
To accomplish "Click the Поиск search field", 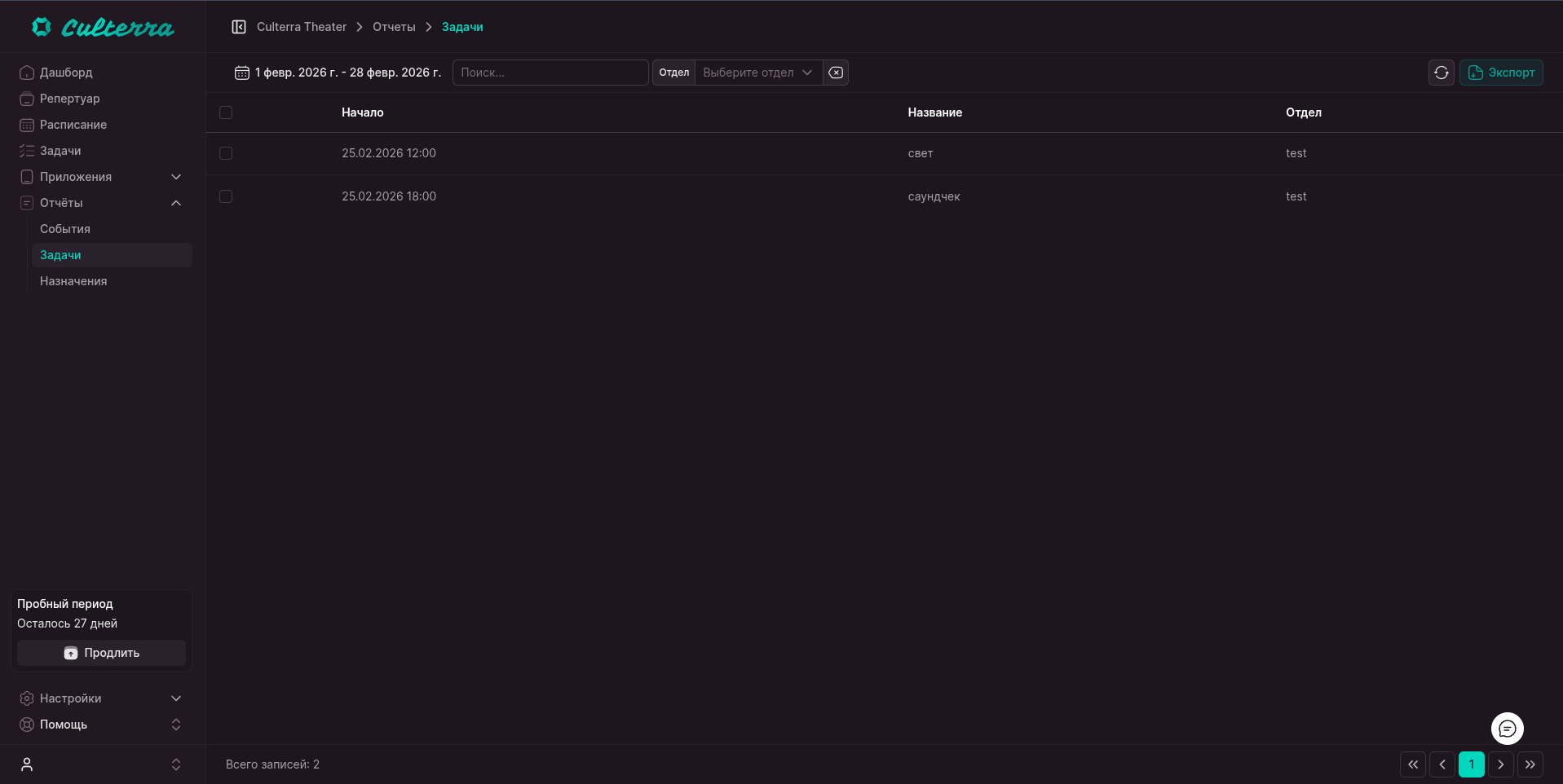I will click(x=550, y=73).
